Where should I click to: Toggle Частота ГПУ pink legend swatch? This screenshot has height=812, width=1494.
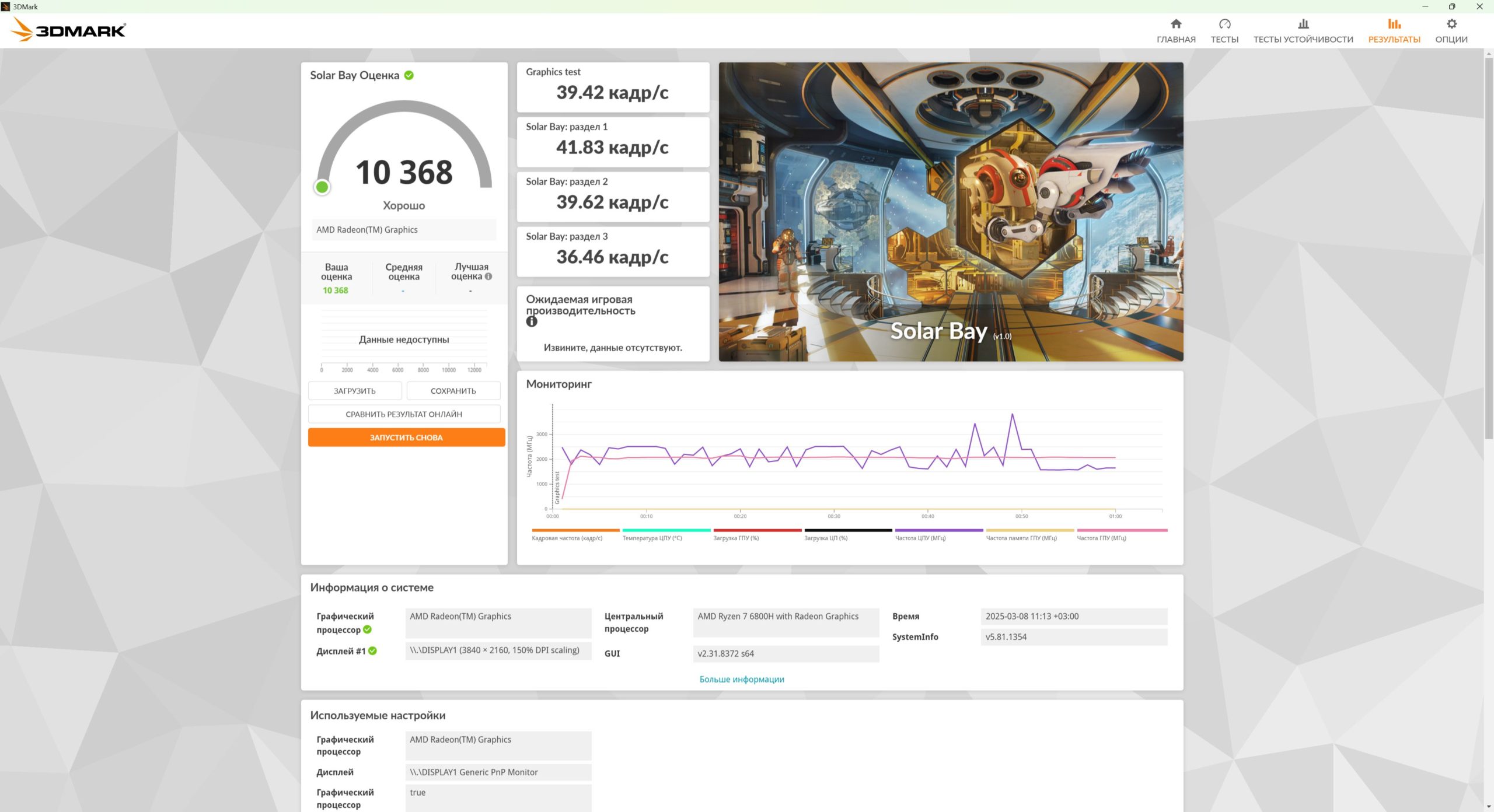pyautogui.click(x=1122, y=530)
